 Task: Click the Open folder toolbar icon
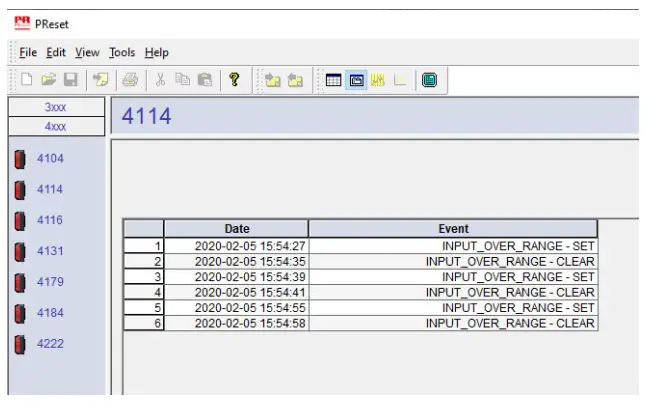click(48, 79)
